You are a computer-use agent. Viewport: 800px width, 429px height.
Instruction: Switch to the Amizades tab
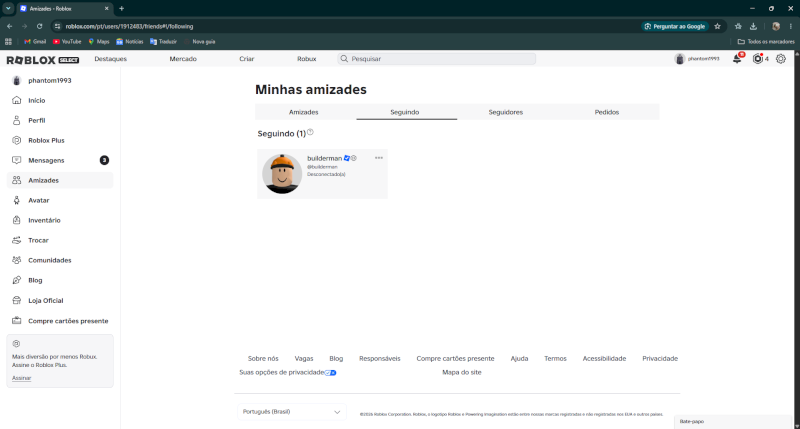tap(304, 112)
